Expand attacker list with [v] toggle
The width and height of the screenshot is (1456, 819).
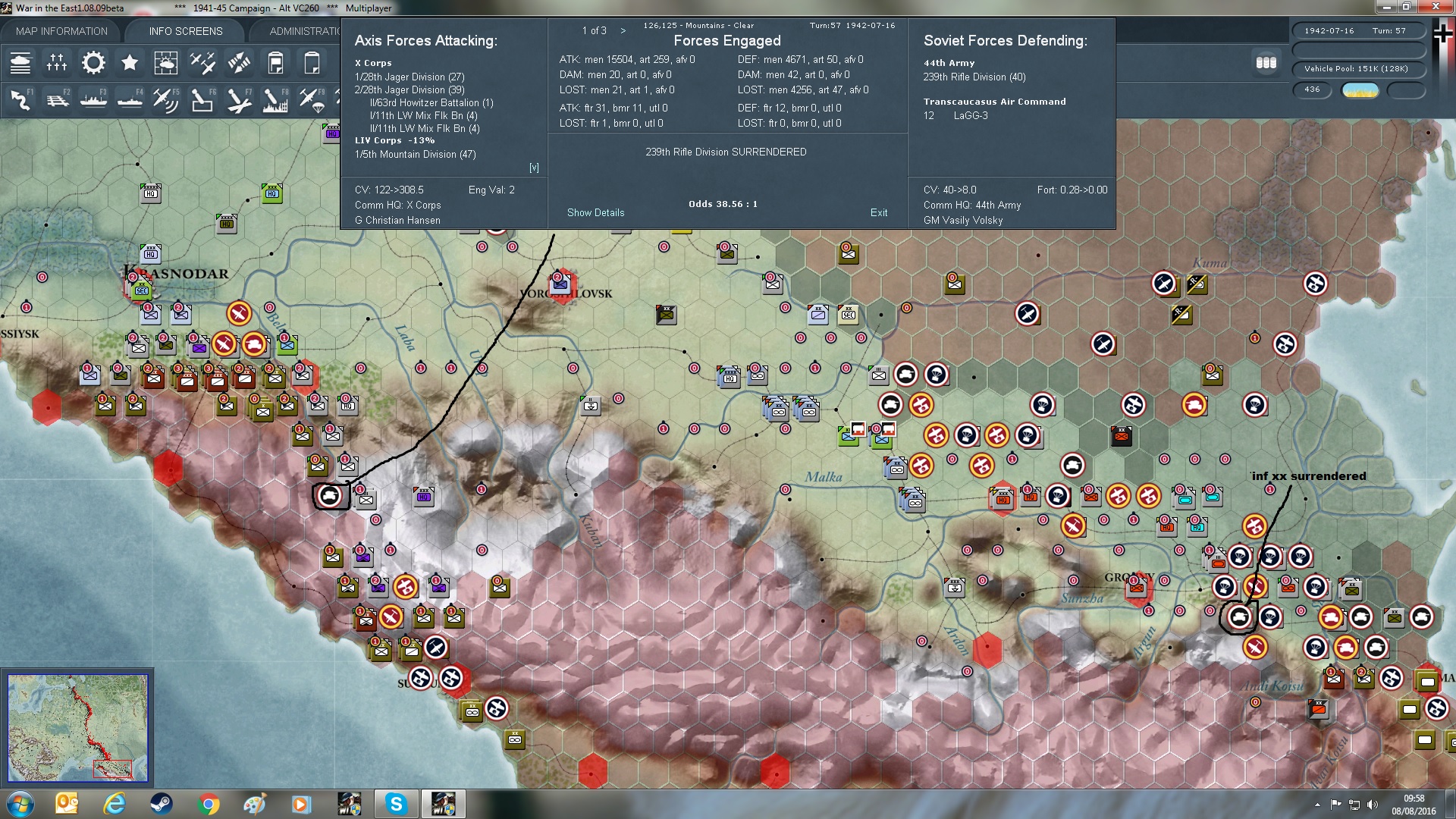(x=534, y=168)
